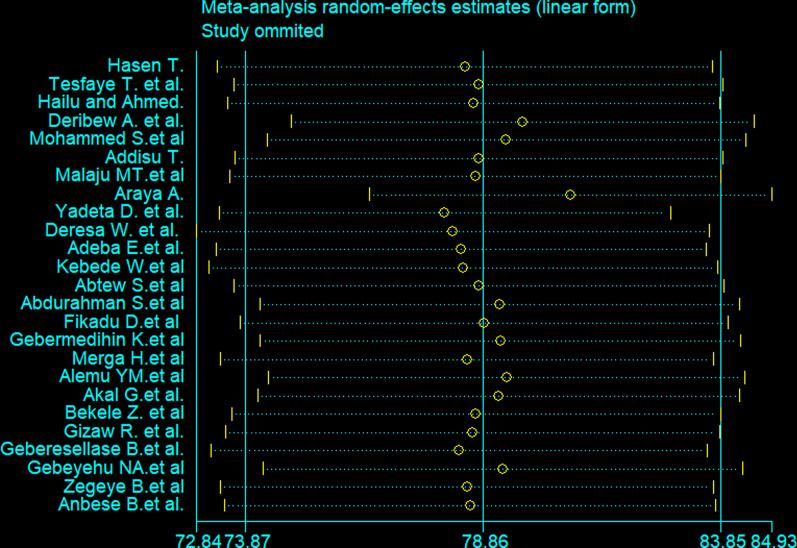Select the 'Bekele Z. et al' label
Screen dimensions: 797x548
coord(125,412)
